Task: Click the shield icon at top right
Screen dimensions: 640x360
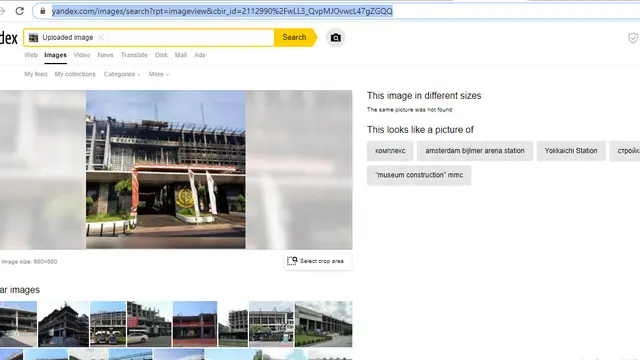Action: (x=633, y=38)
